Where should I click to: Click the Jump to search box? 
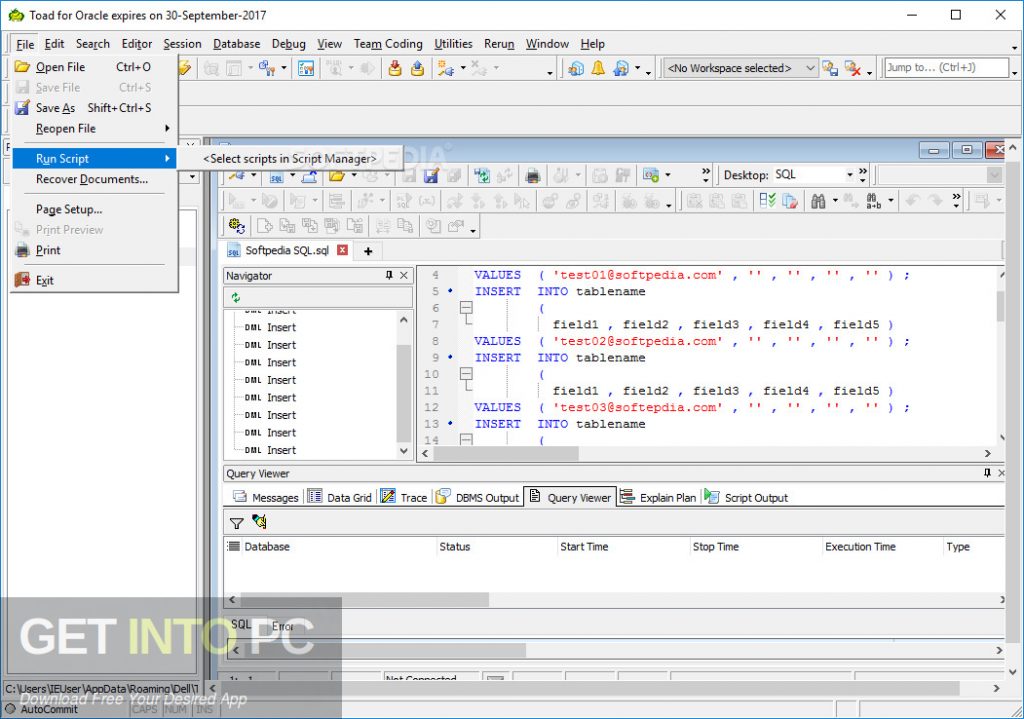click(946, 67)
